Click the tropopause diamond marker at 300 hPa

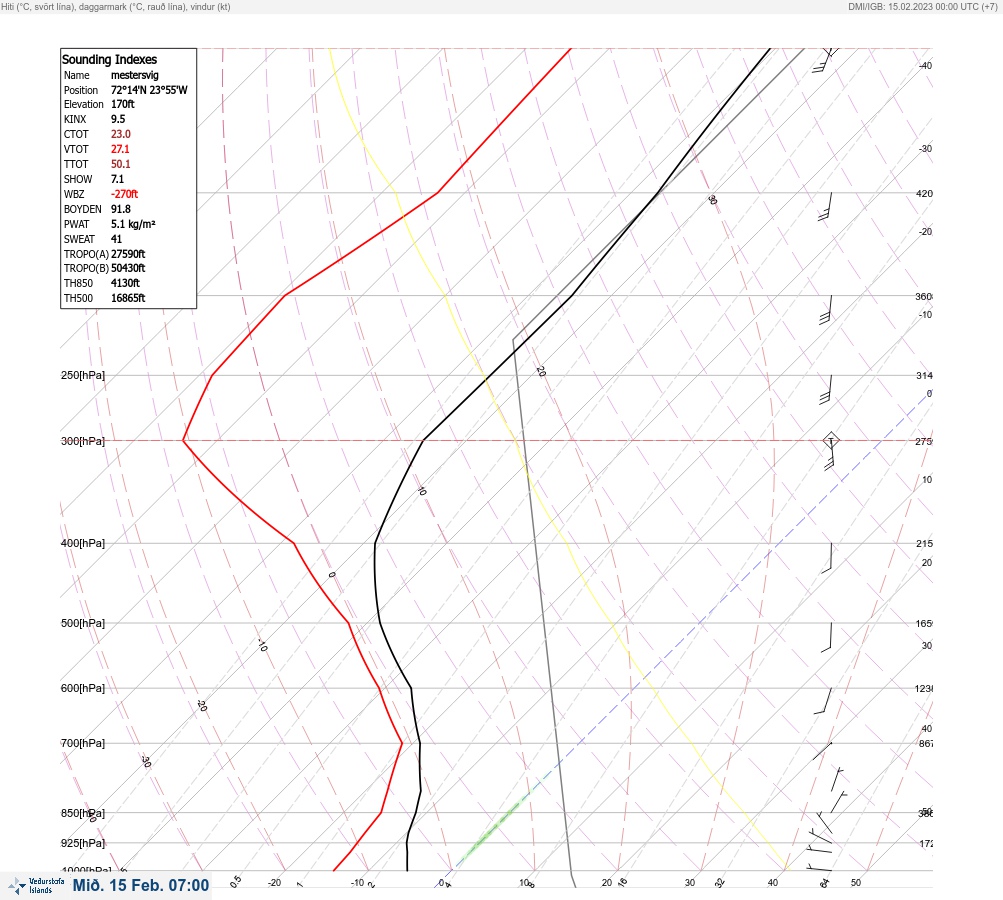830,441
